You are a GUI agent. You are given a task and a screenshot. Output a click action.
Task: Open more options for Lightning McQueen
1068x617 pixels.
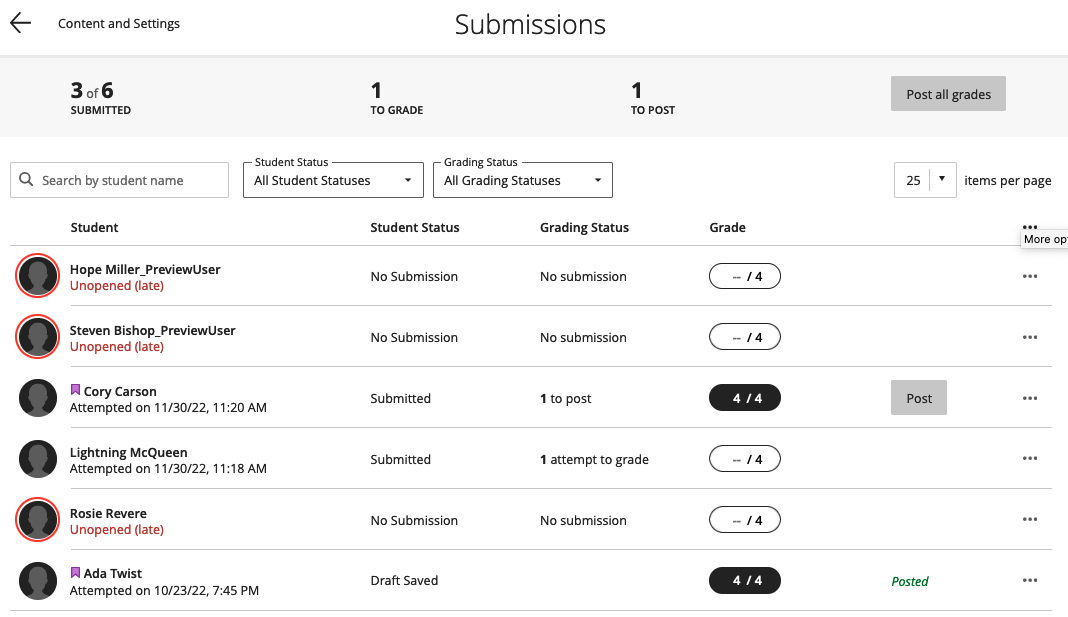pos(1030,460)
